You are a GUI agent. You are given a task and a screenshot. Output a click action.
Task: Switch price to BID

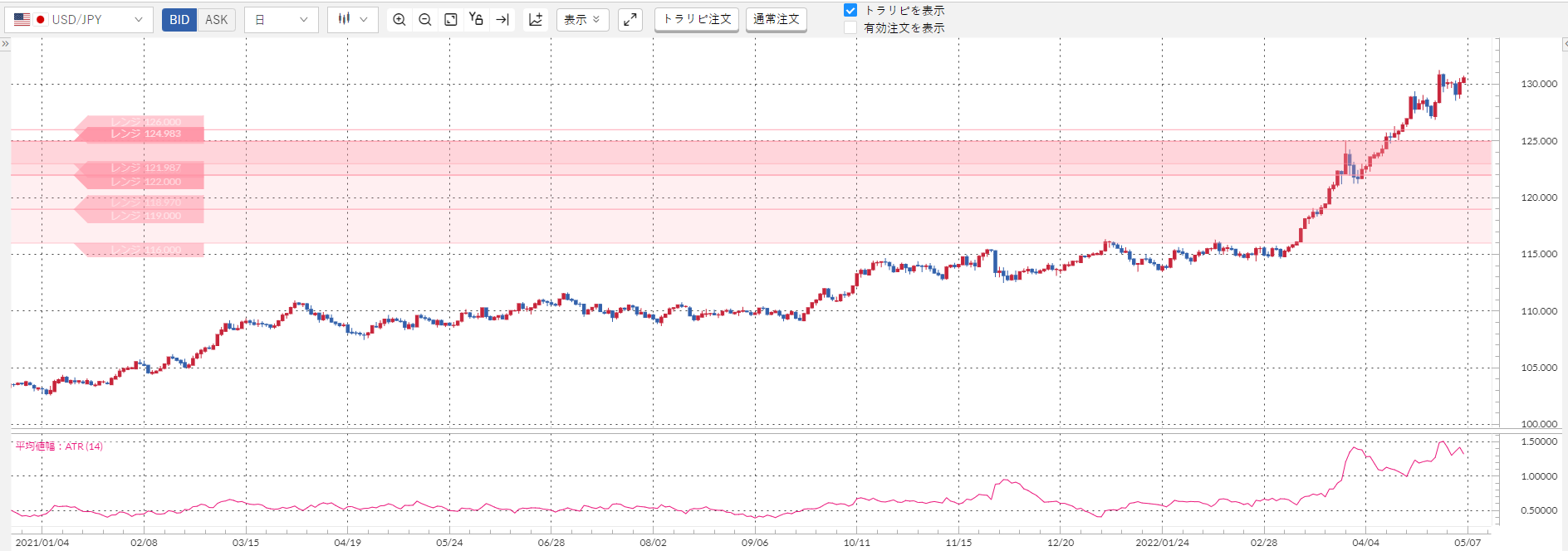pyautogui.click(x=179, y=19)
